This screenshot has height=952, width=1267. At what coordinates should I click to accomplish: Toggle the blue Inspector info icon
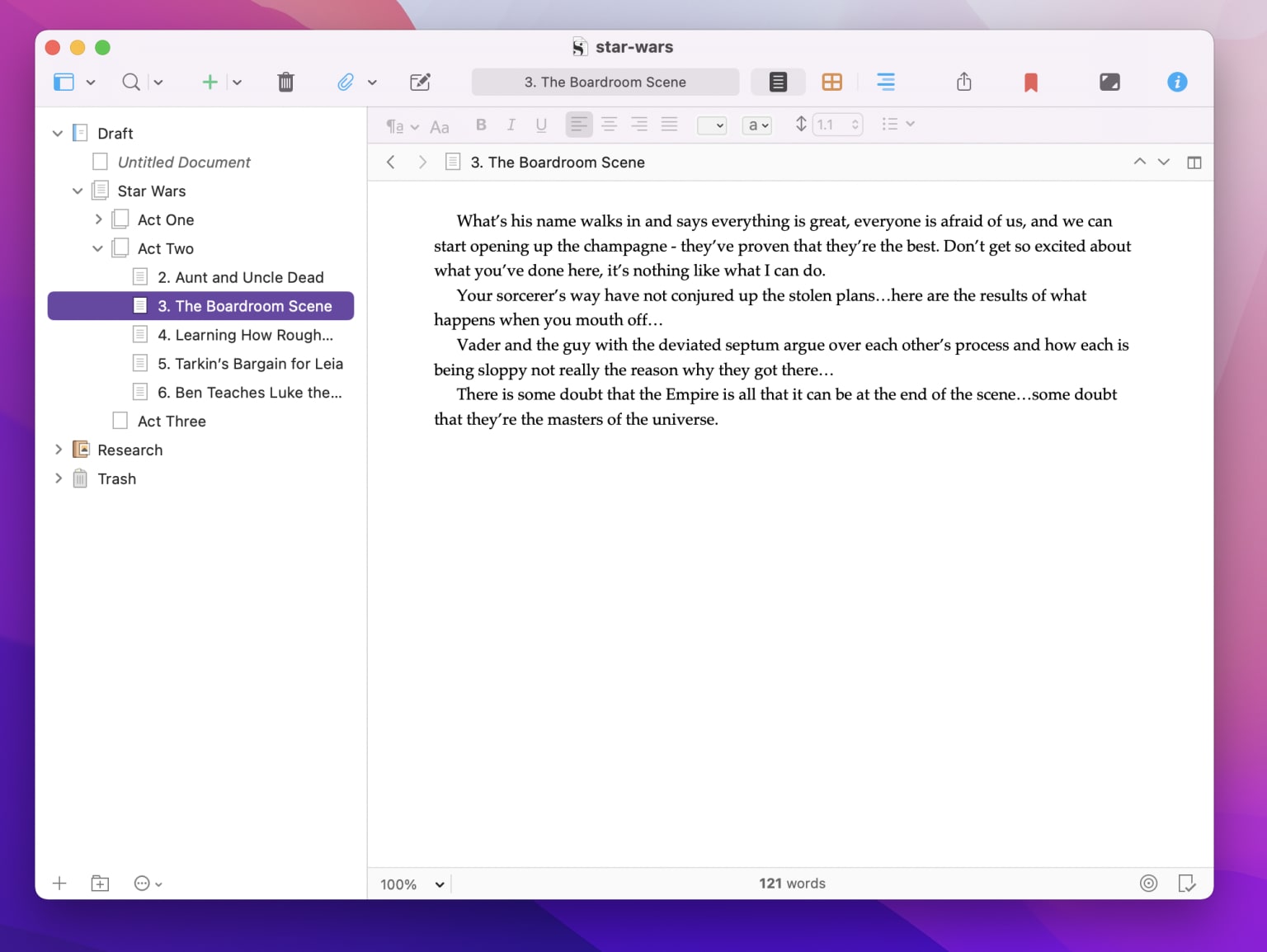1177,82
